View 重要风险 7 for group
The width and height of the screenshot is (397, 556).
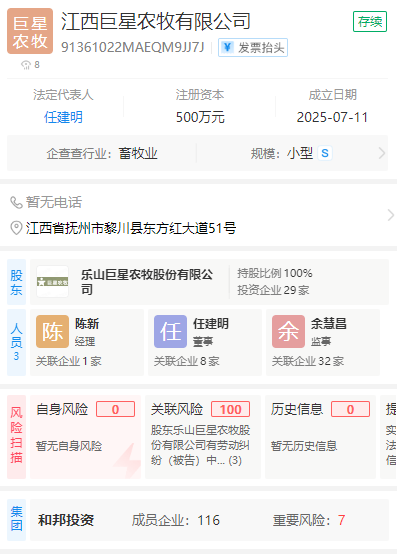tap(309, 520)
